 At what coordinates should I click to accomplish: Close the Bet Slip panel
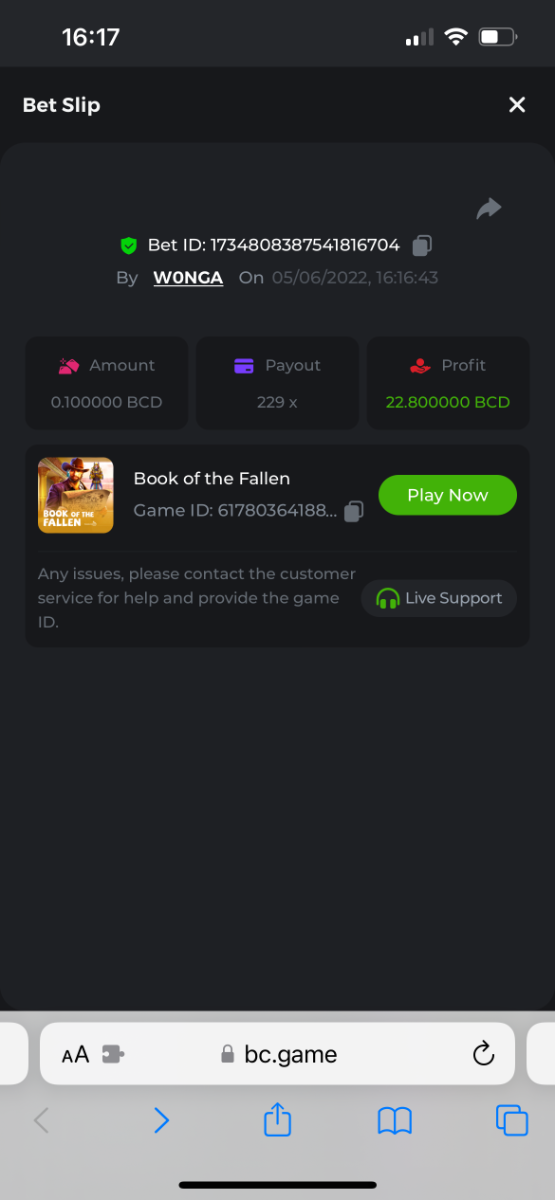[517, 105]
